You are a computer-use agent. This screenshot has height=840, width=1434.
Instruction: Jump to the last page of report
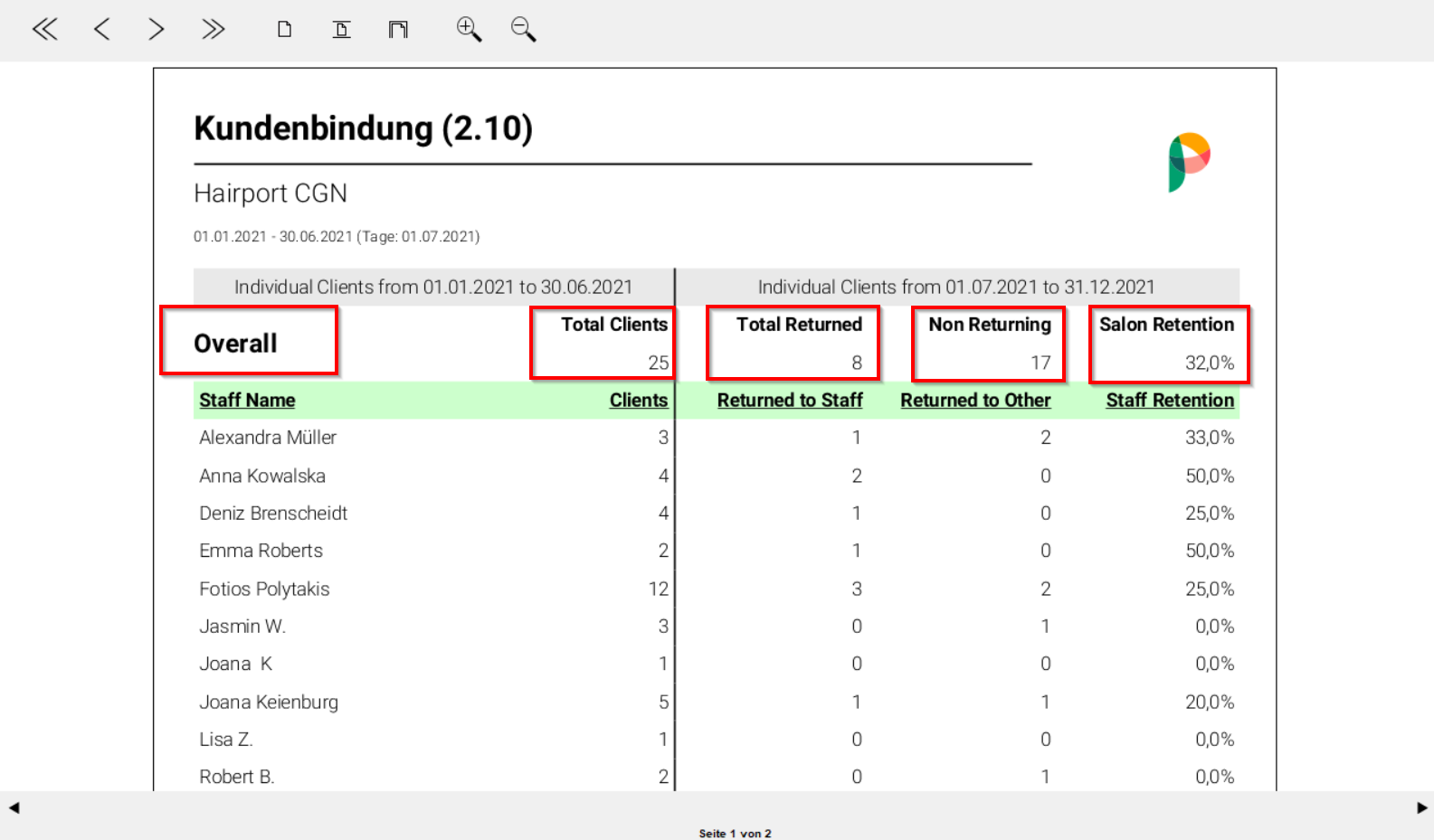tap(213, 30)
